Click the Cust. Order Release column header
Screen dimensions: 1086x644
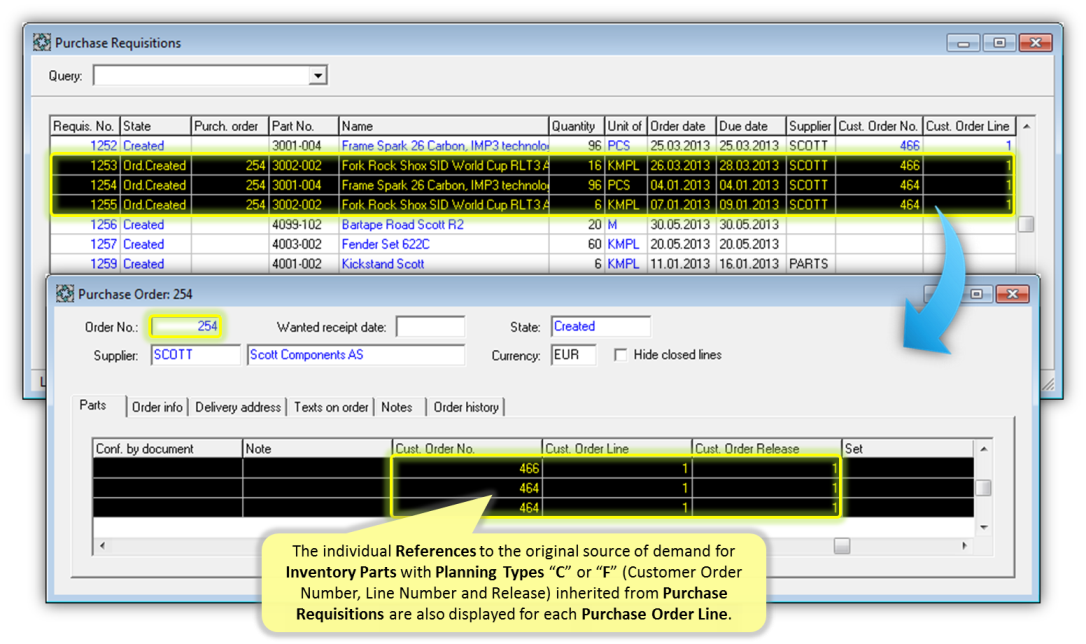[x=767, y=449]
